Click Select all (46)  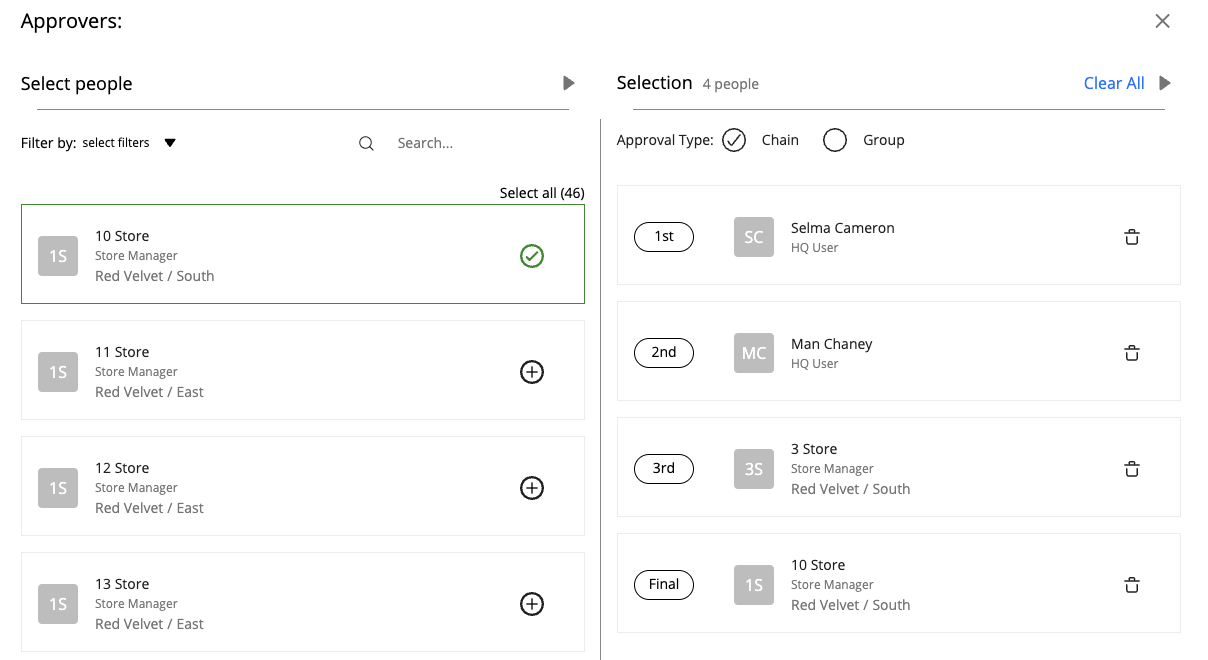[542, 193]
